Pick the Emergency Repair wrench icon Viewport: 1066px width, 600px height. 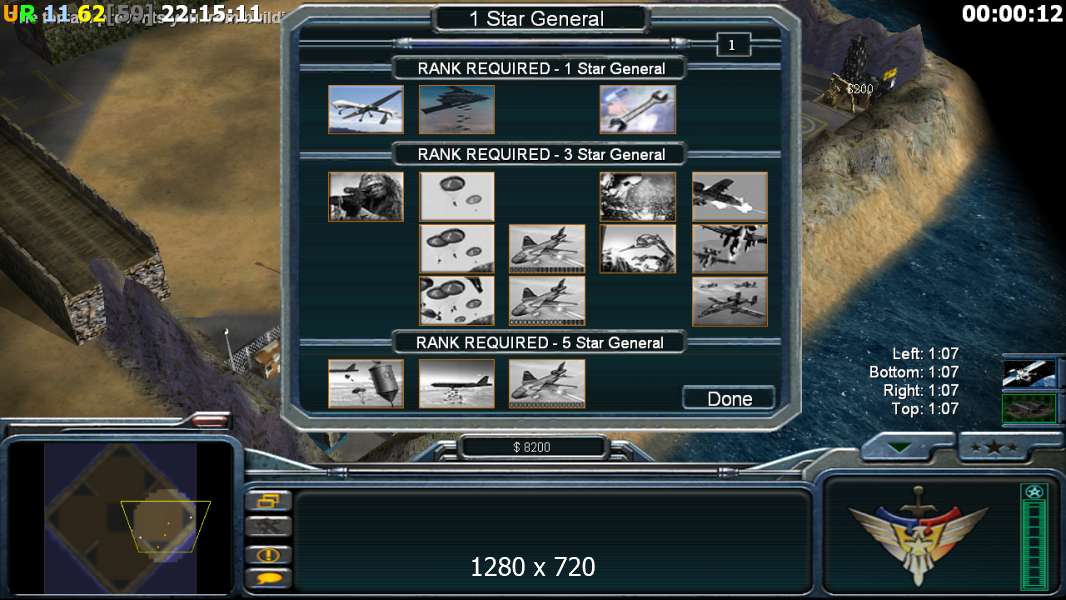(x=638, y=109)
